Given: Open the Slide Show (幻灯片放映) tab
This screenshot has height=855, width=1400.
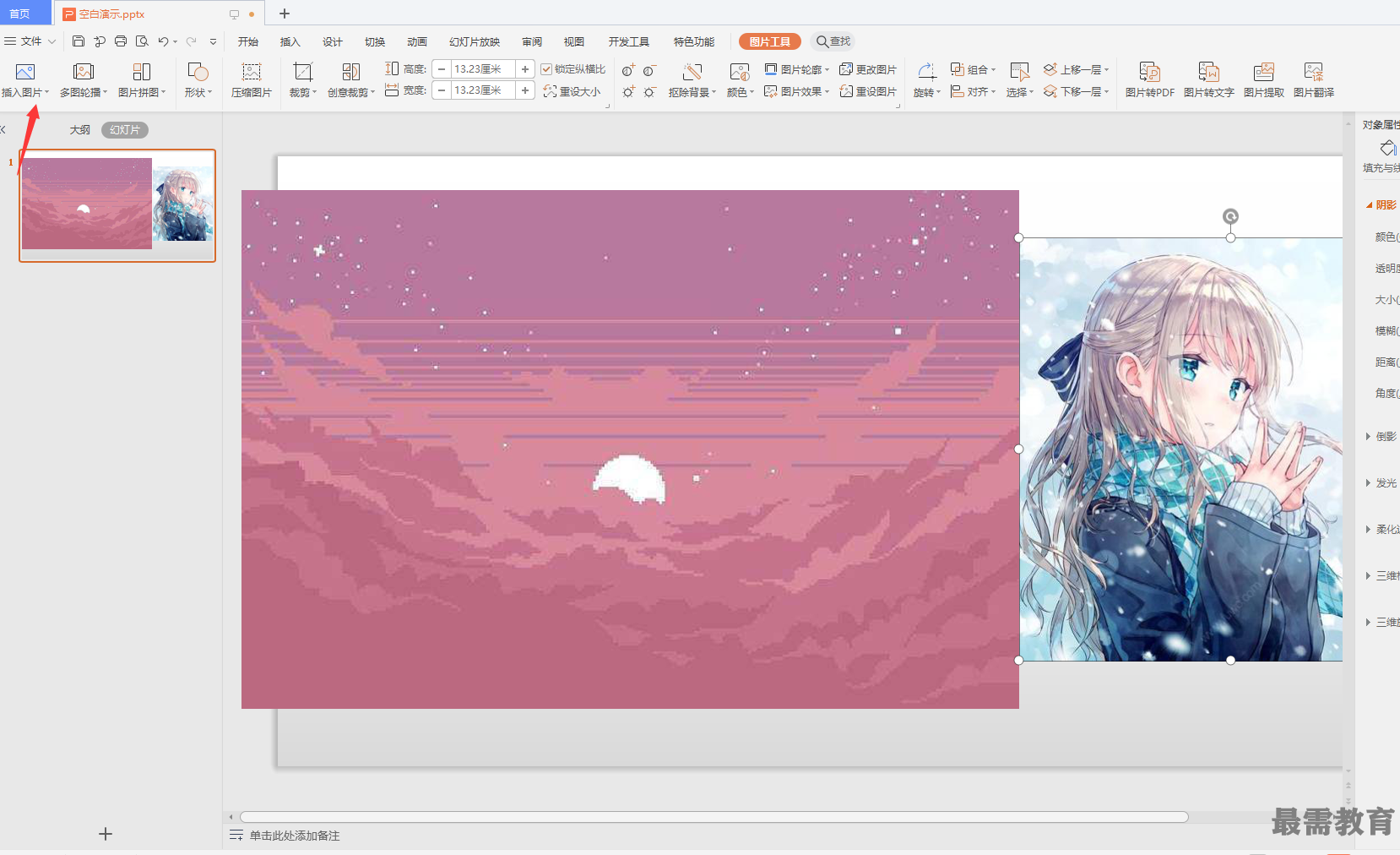Looking at the screenshot, I should point(475,41).
